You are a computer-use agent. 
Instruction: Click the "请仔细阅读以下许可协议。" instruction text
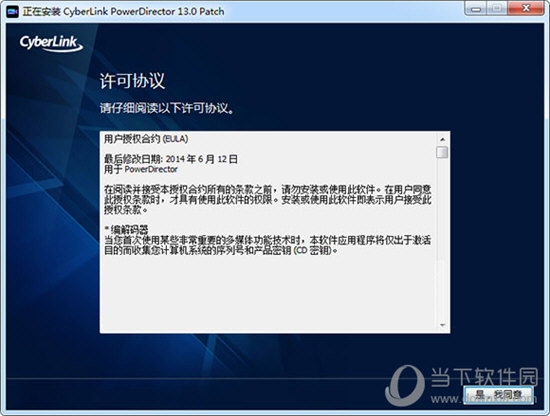coord(167,108)
